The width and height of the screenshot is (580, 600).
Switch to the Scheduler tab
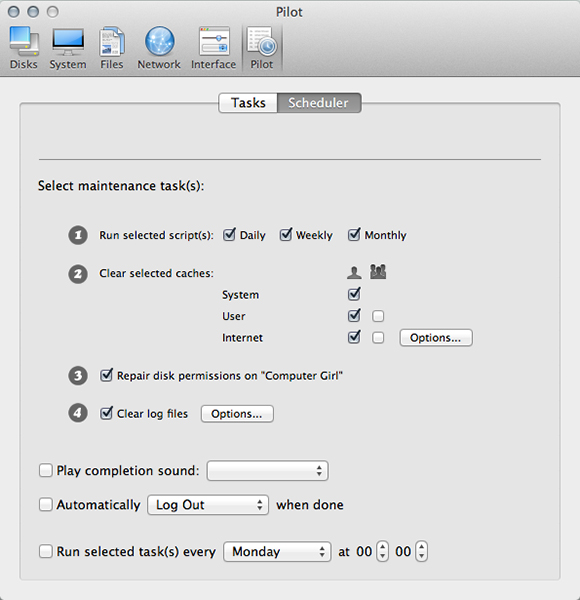(x=319, y=103)
